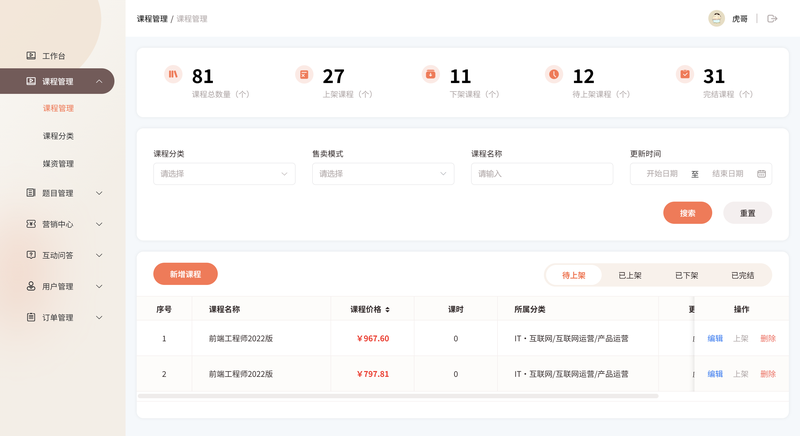This screenshot has height=436, width=800.
Task: Switch to the 已完结 tab
Action: click(x=742, y=275)
